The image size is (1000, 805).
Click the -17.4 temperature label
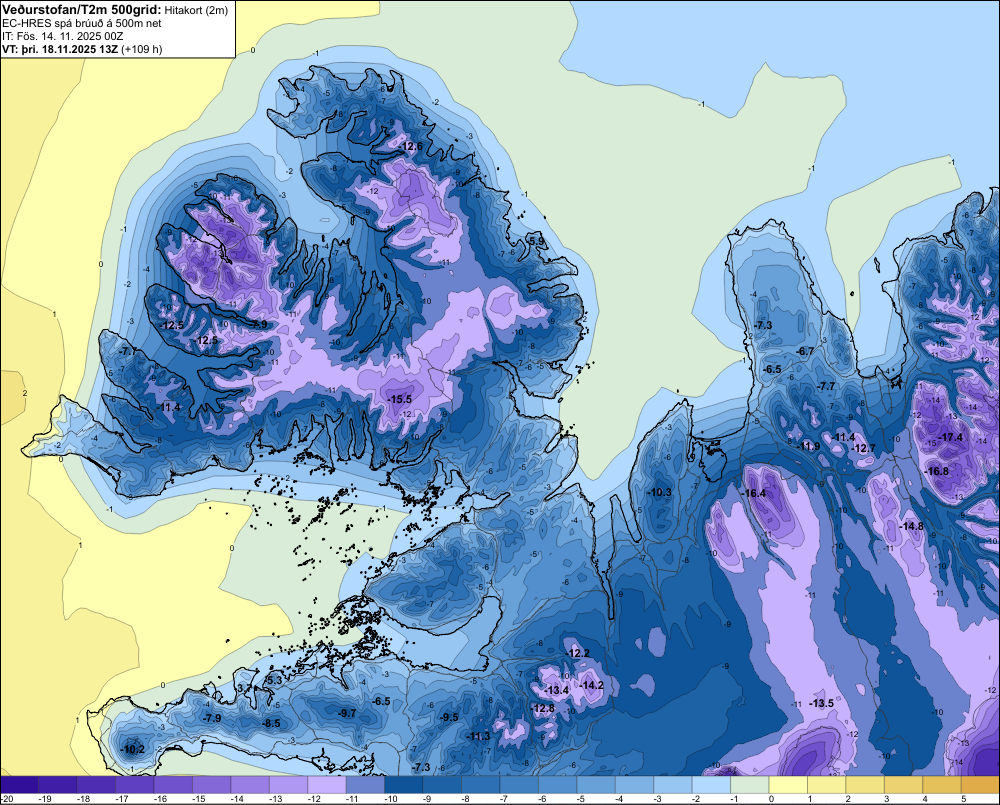pos(952,438)
